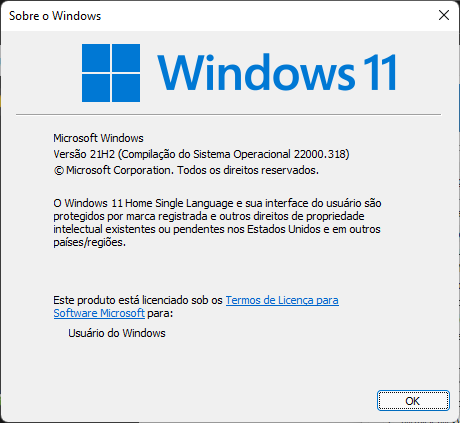Screen dimensions: 460x423
Task: Click the bottom-right square of the Windows logo
Action: click(126, 88)
